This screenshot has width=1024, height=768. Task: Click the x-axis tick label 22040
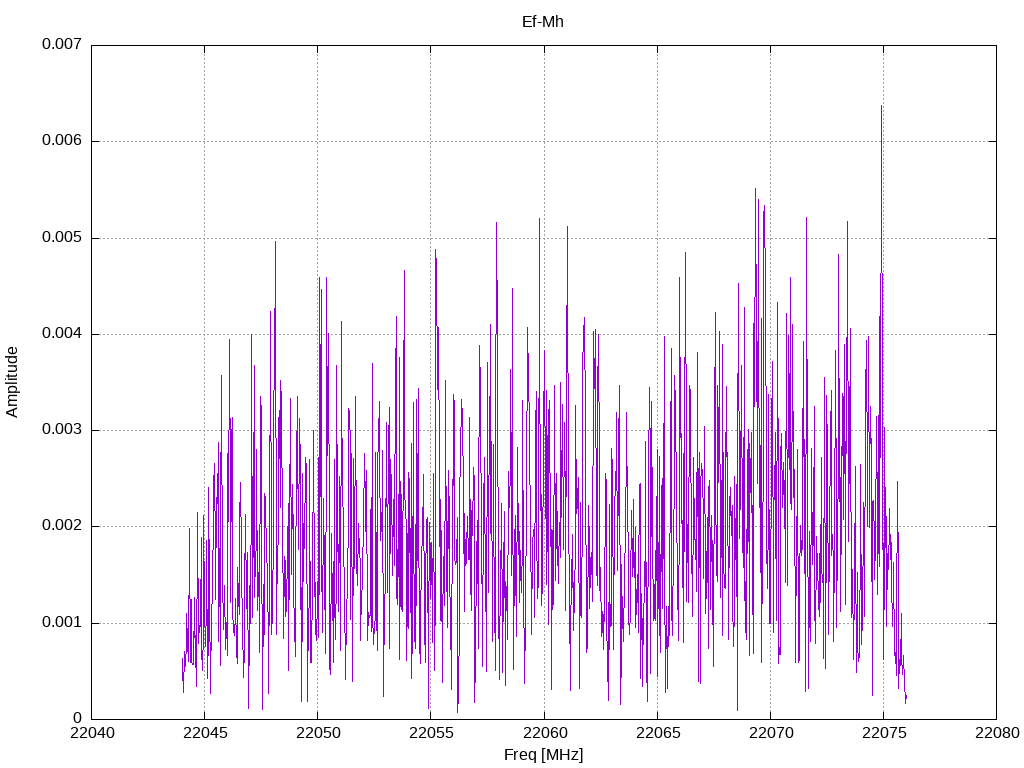92,733
